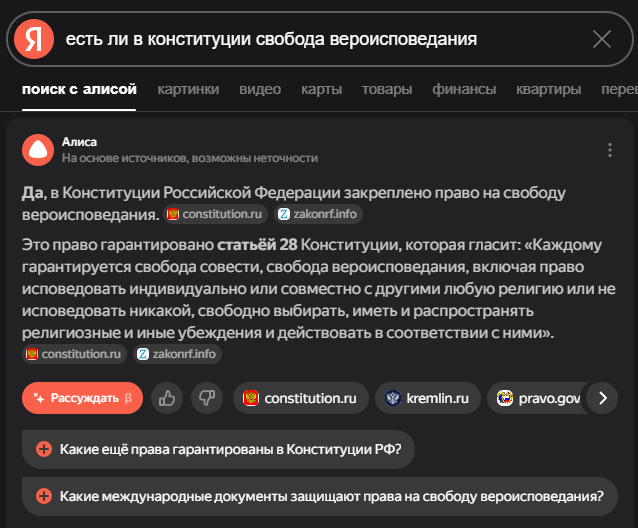This screenshot has width=638, height=528.
Task: Clear the search query with the X
Action: click(x=601, y=39)
